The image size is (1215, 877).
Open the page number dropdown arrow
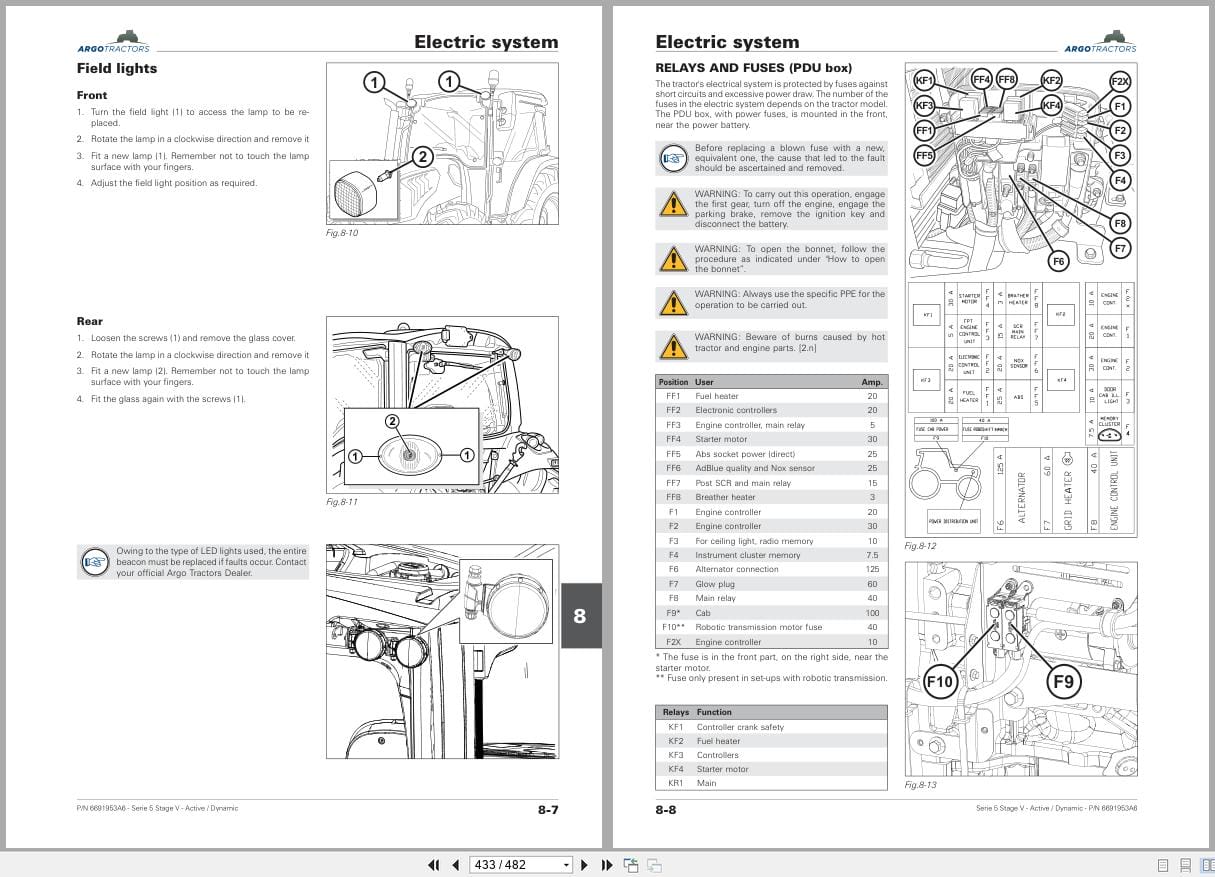click(566, 865)
